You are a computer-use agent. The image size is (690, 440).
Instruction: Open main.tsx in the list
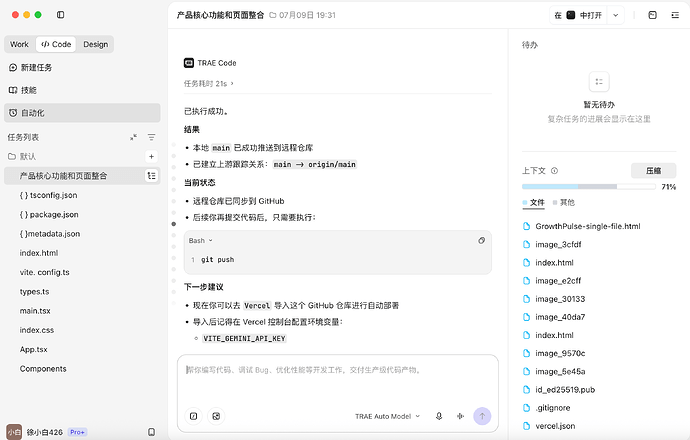35,311
